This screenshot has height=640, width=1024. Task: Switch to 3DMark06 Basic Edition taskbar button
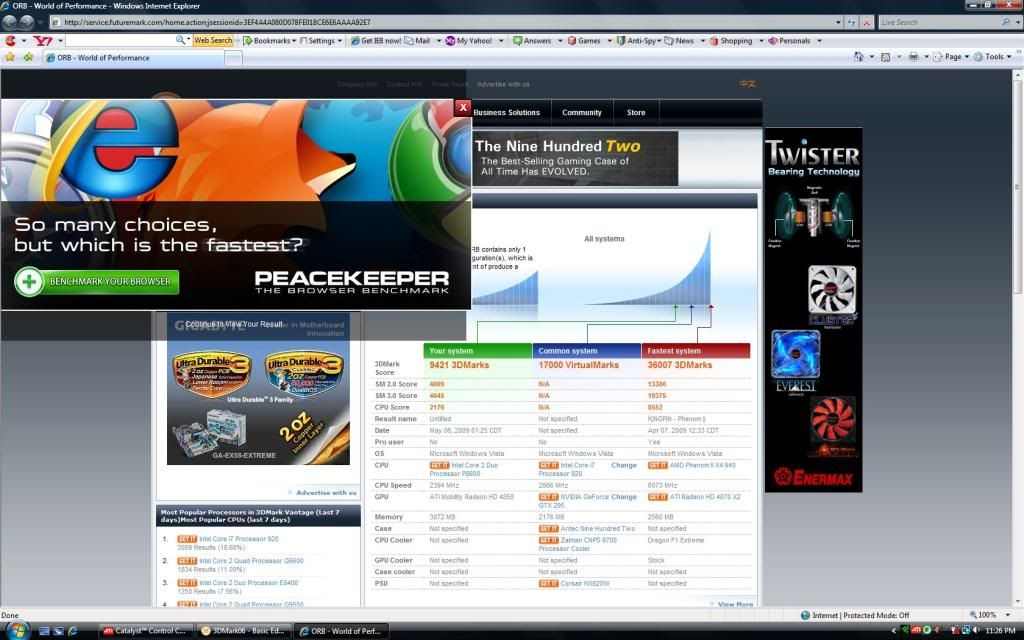point(243,631)
